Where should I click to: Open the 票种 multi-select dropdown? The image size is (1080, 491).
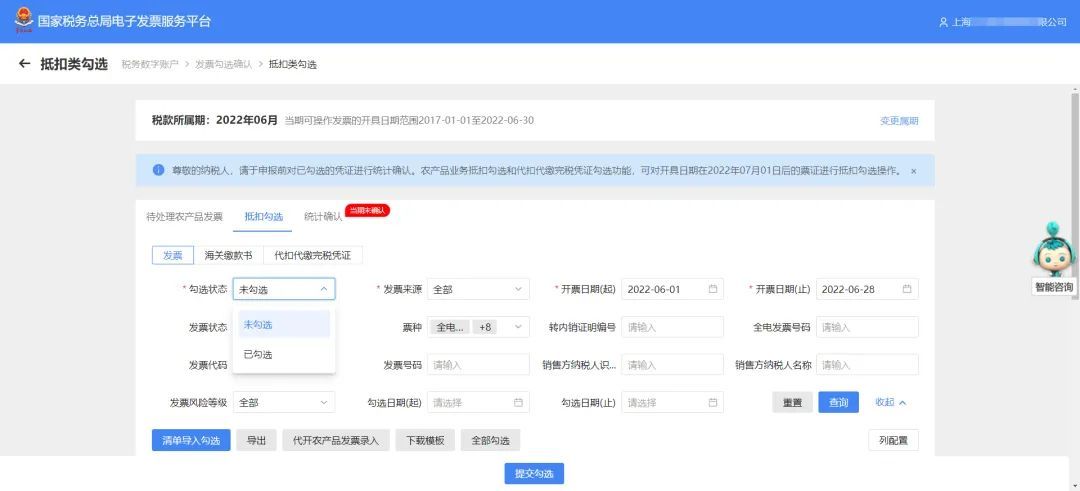point(478,327)
